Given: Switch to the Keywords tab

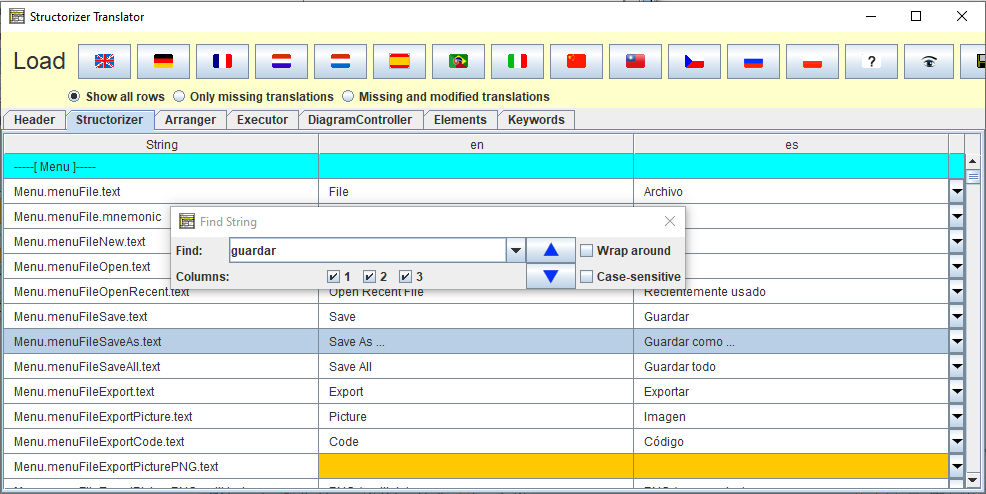Looking at the screenshot, I should tap(536, 120).
